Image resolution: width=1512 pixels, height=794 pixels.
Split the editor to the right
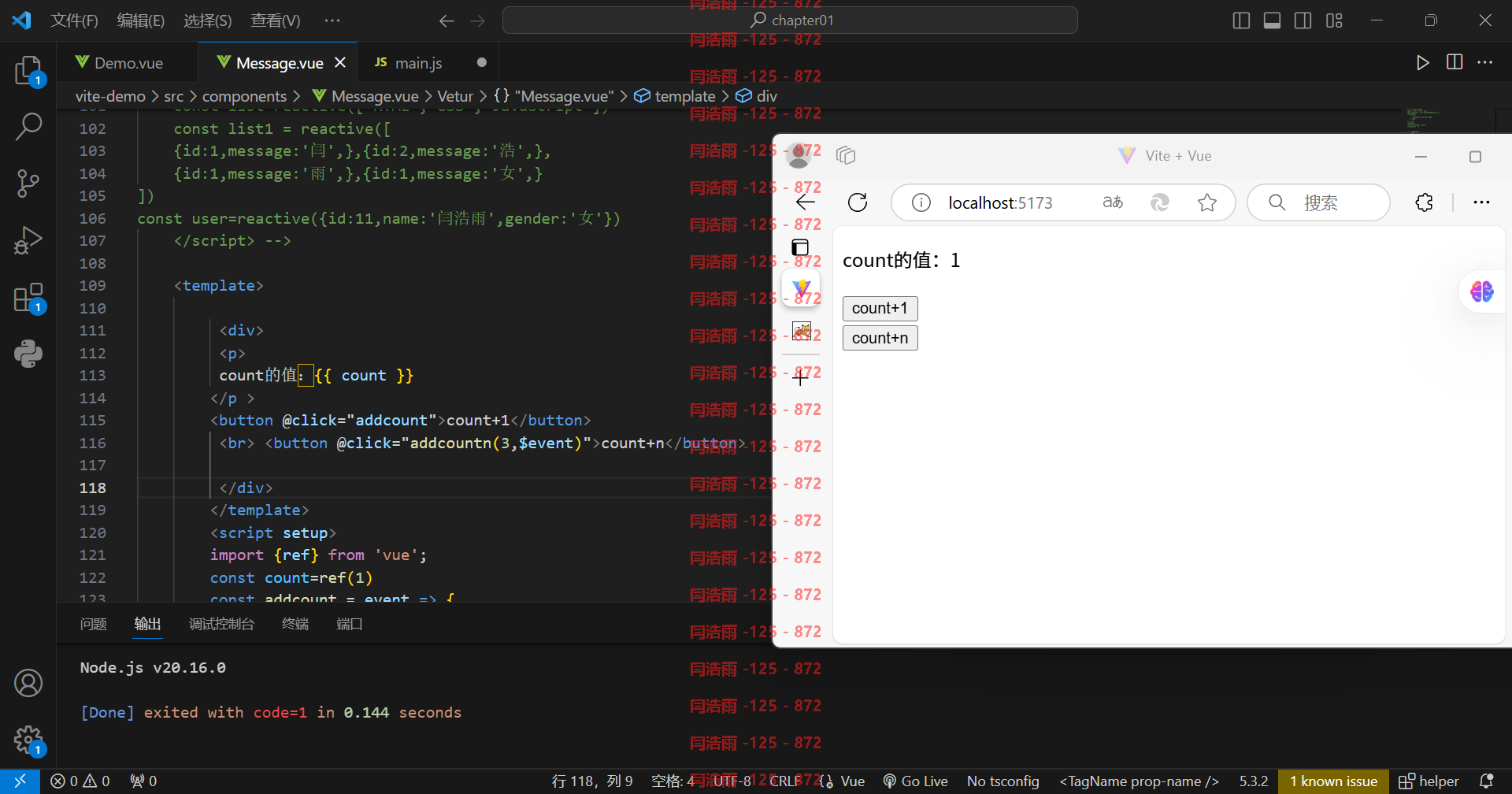pyautogui.click(x=1455, y=62)
